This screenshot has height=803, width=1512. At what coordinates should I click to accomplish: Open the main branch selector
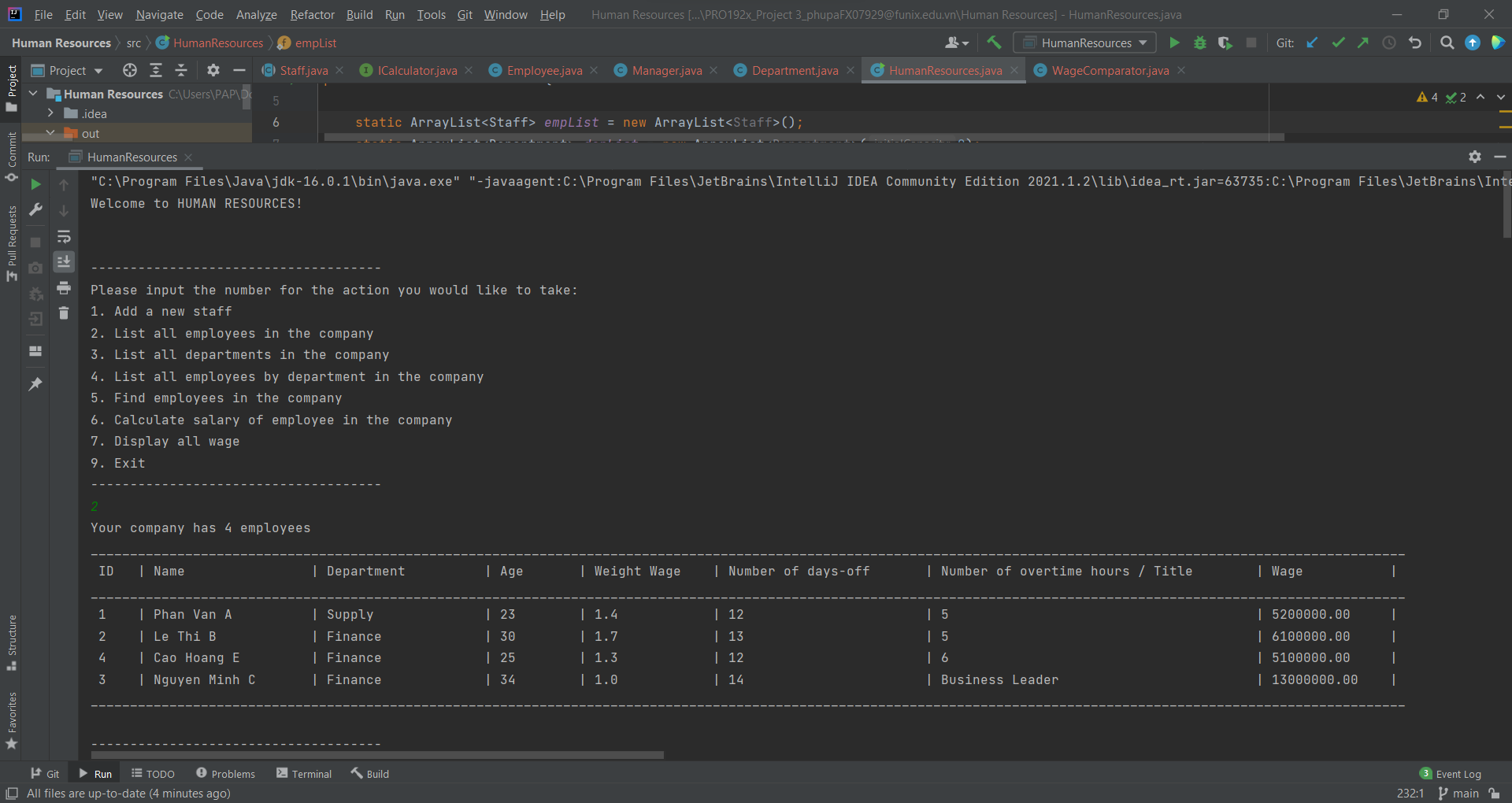(x=1458, y=794)
